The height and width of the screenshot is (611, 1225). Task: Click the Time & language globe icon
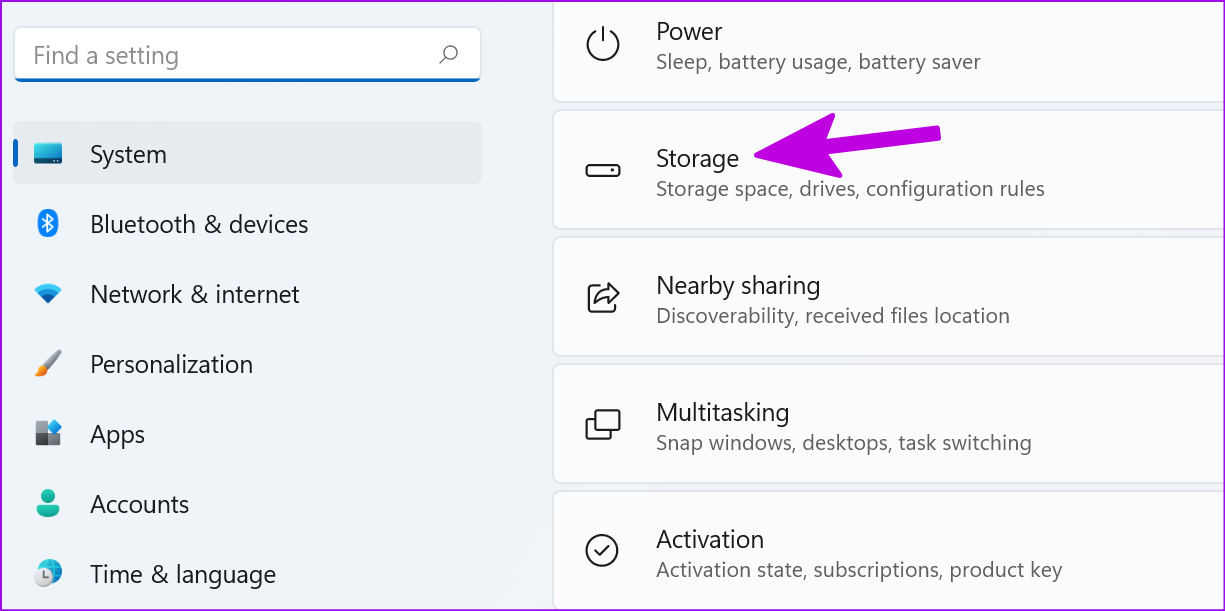(48, 573)
